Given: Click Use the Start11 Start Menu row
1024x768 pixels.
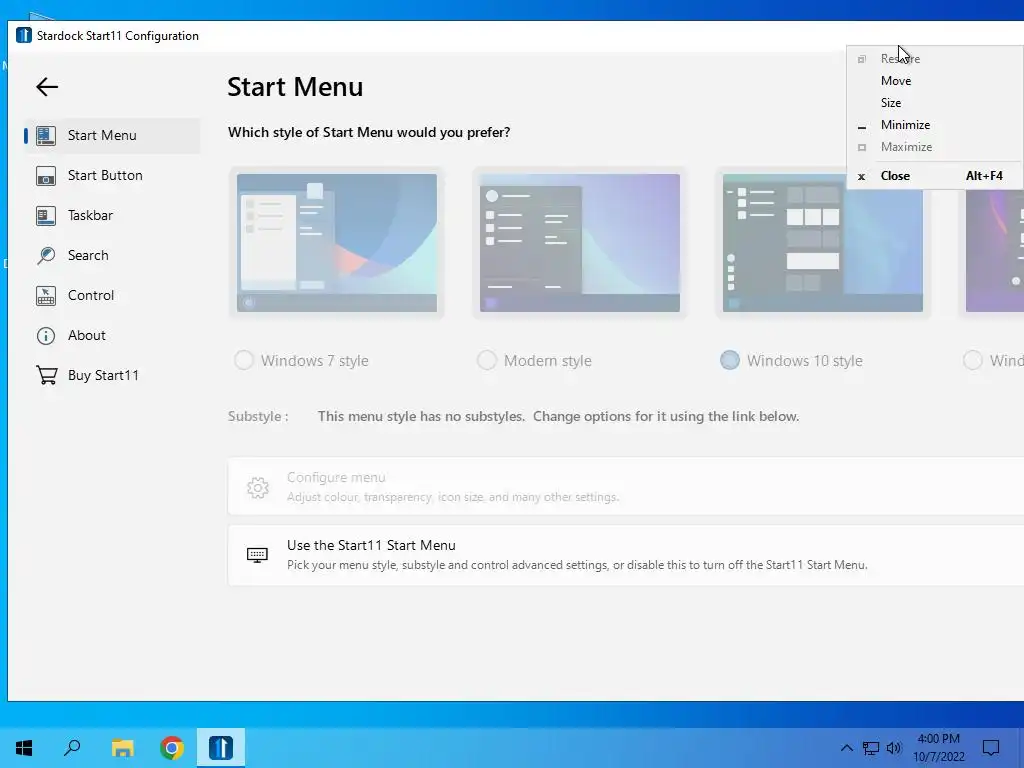Looking at the screenshot, I should pos(626,555).
